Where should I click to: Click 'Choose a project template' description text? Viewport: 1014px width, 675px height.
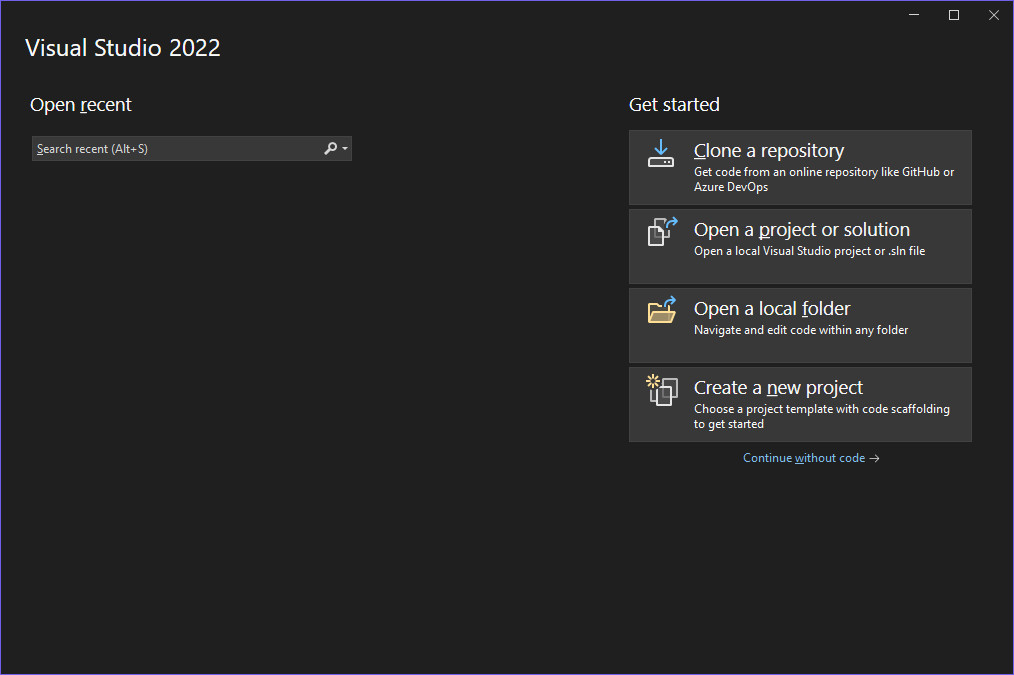coord(822,416)
